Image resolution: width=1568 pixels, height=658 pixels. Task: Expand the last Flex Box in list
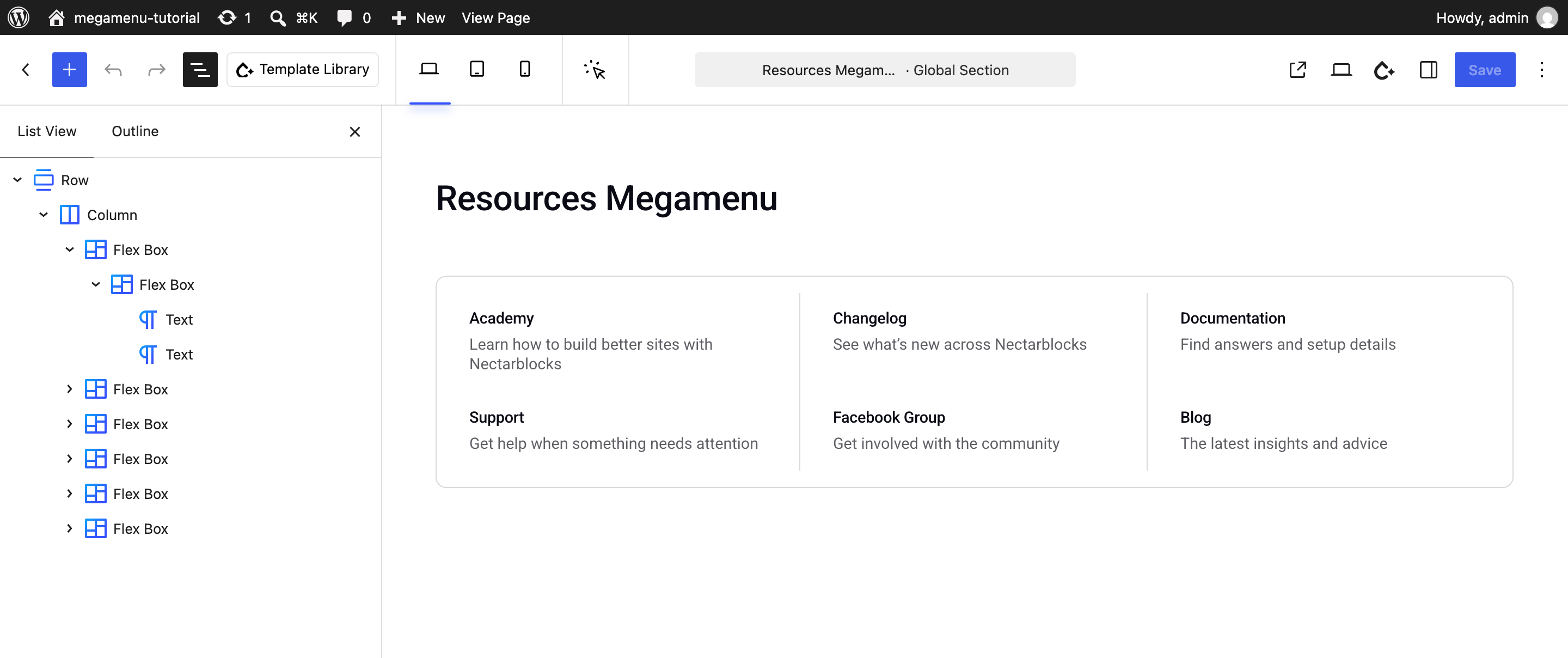70,528
